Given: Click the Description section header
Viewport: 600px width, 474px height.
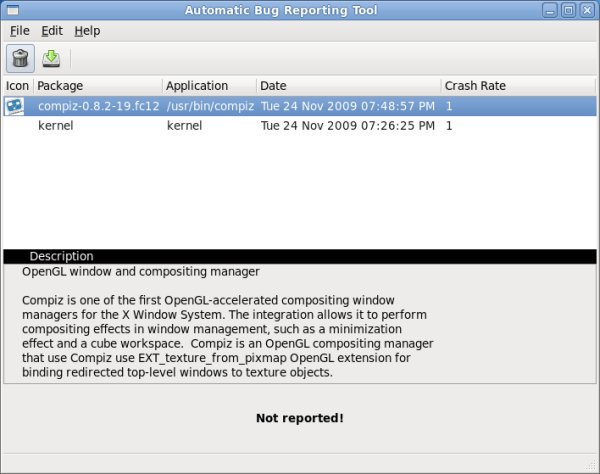Looking at the screenshot, I should [x=300, y=256].
